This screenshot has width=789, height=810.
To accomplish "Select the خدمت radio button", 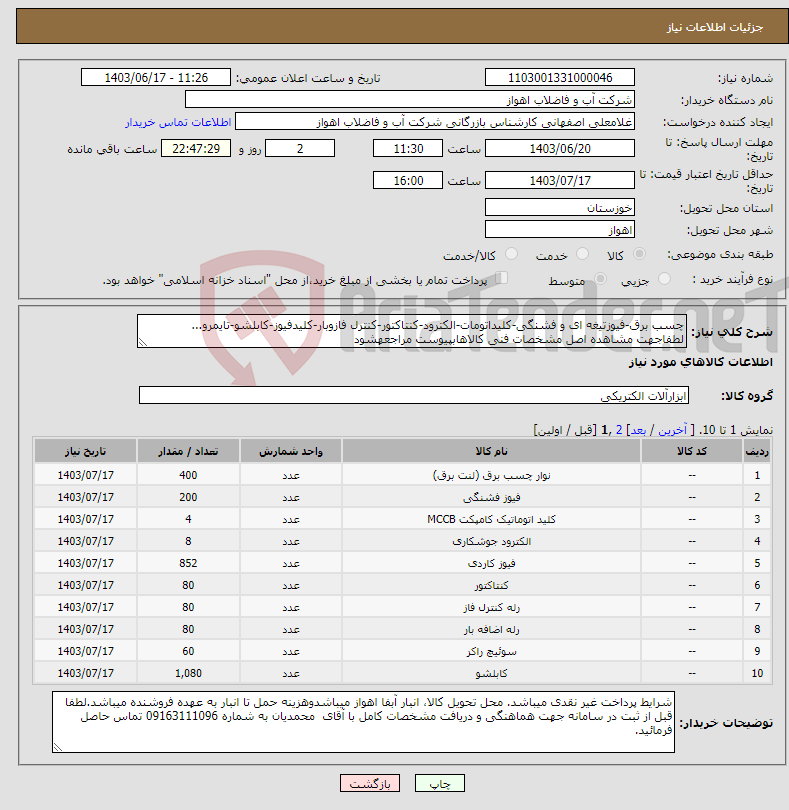I will 582,254.
